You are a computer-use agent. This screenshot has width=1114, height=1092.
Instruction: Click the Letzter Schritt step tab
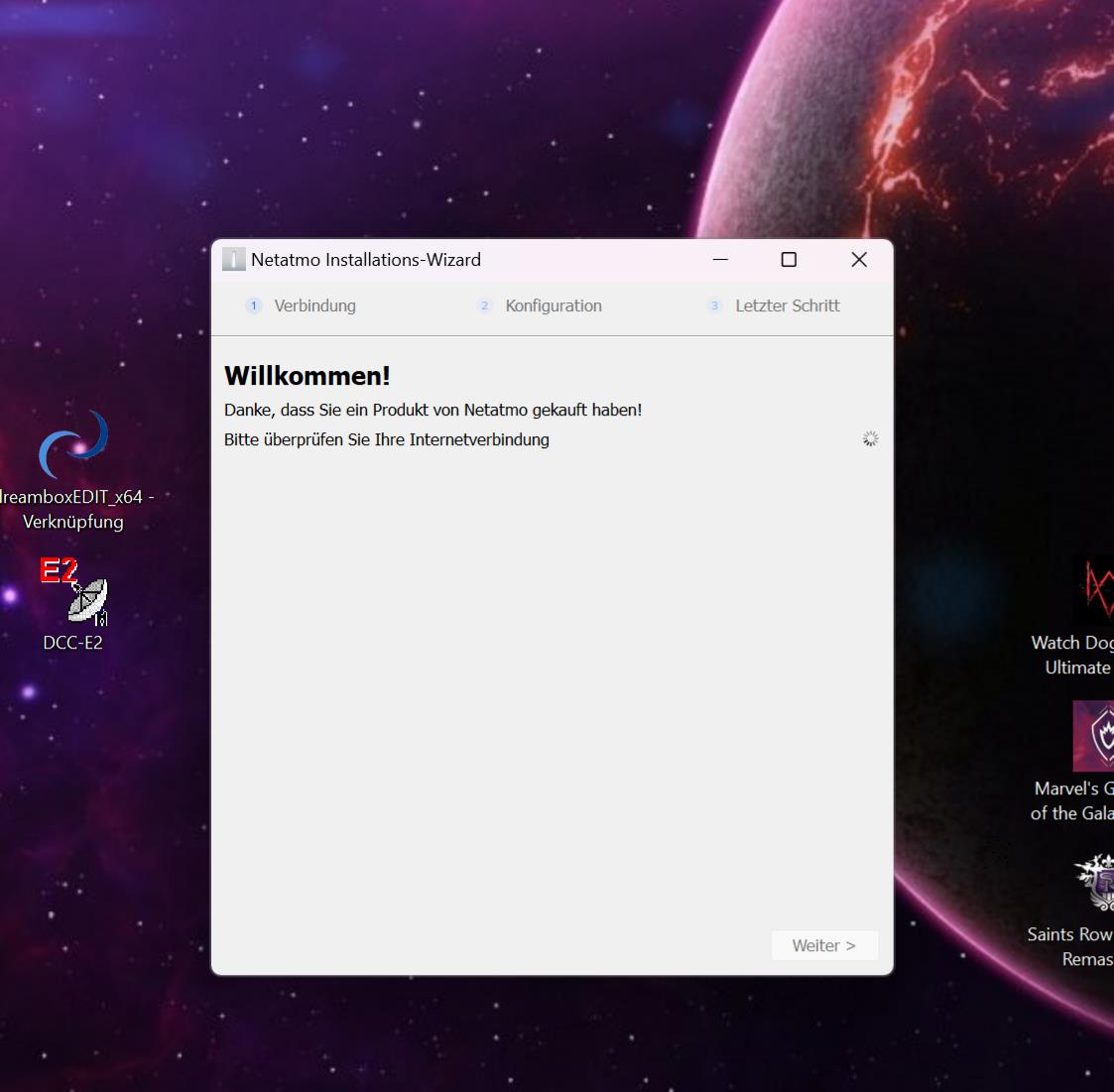coord(774,305)
